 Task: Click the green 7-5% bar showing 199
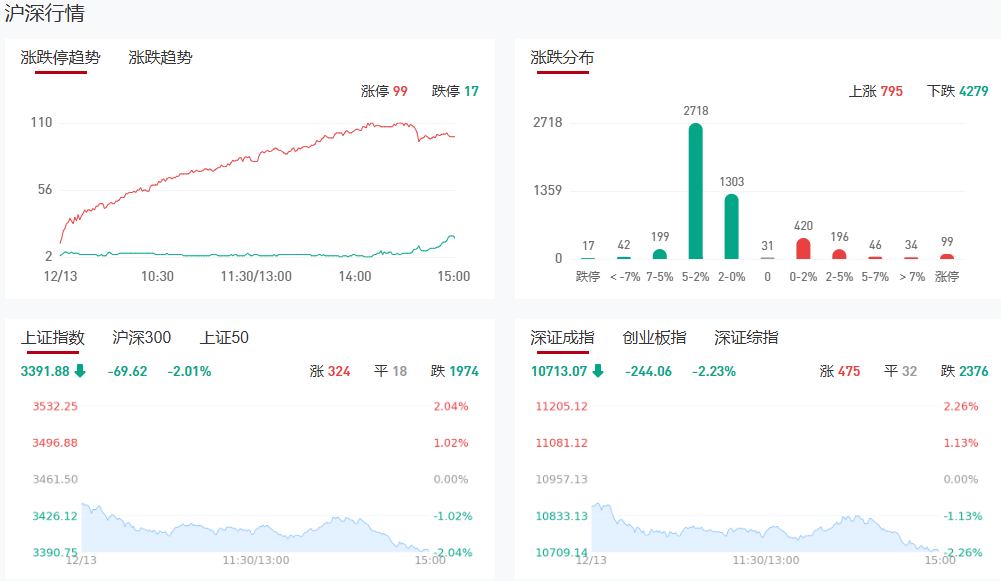coord(659,254)
